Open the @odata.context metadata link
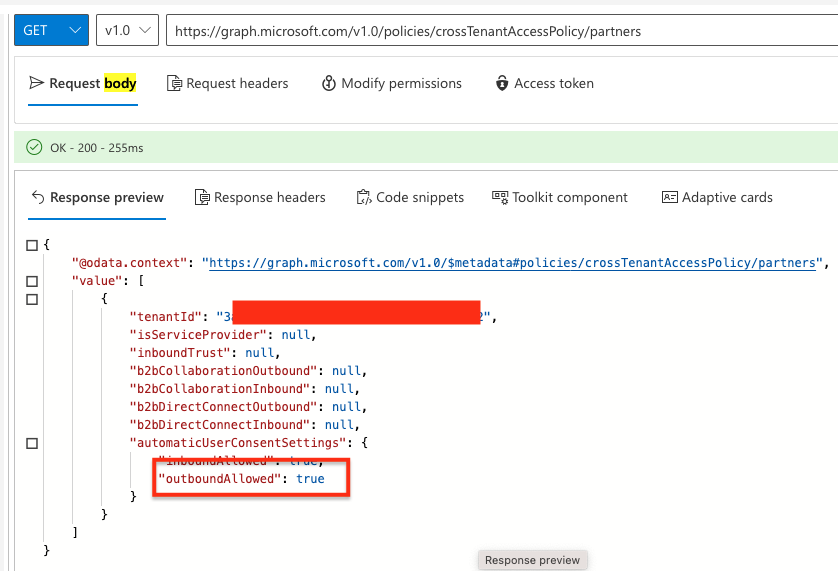The height and width of the screenshot is (571, 838). coord(510,263)
